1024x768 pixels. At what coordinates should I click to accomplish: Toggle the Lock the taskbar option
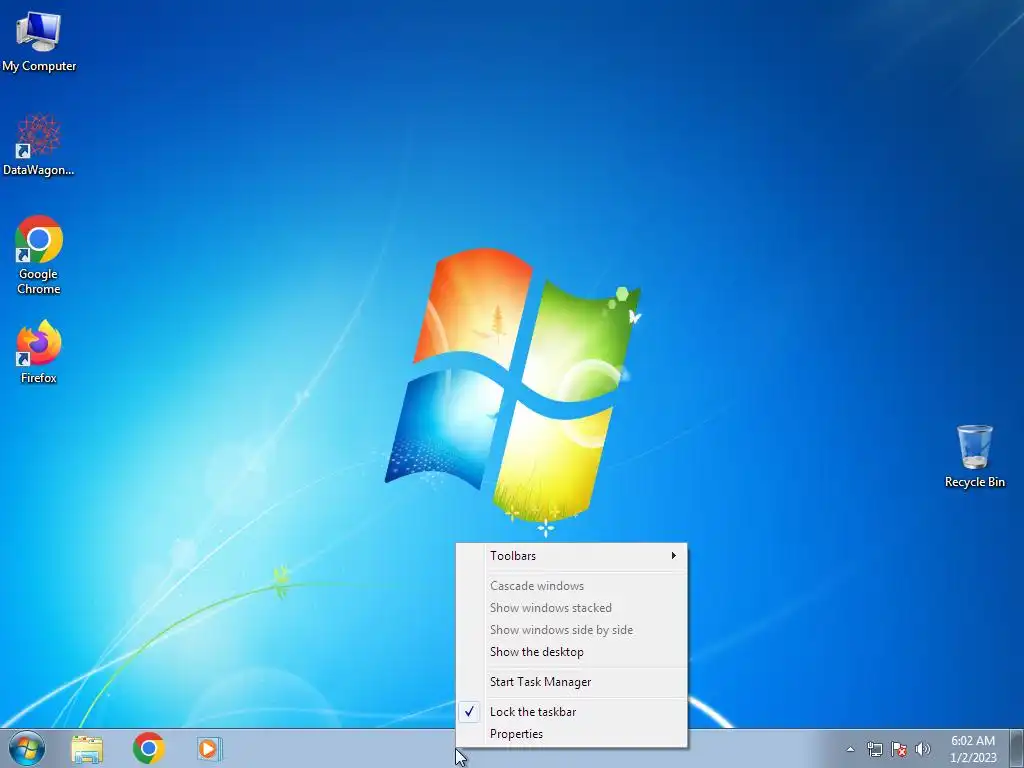point(571,712)
